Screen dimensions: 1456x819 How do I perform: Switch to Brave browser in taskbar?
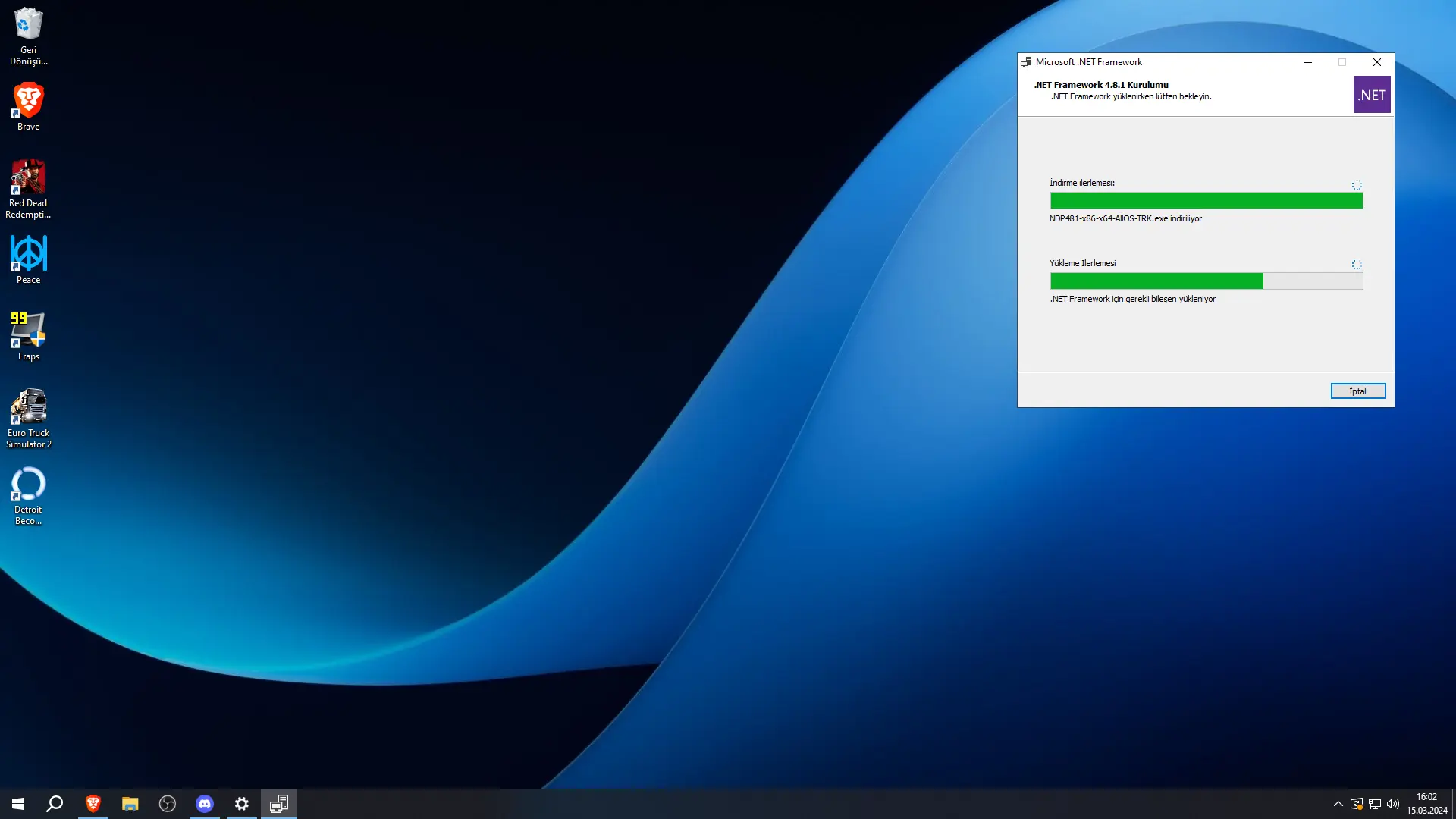[x=93, y=804]
